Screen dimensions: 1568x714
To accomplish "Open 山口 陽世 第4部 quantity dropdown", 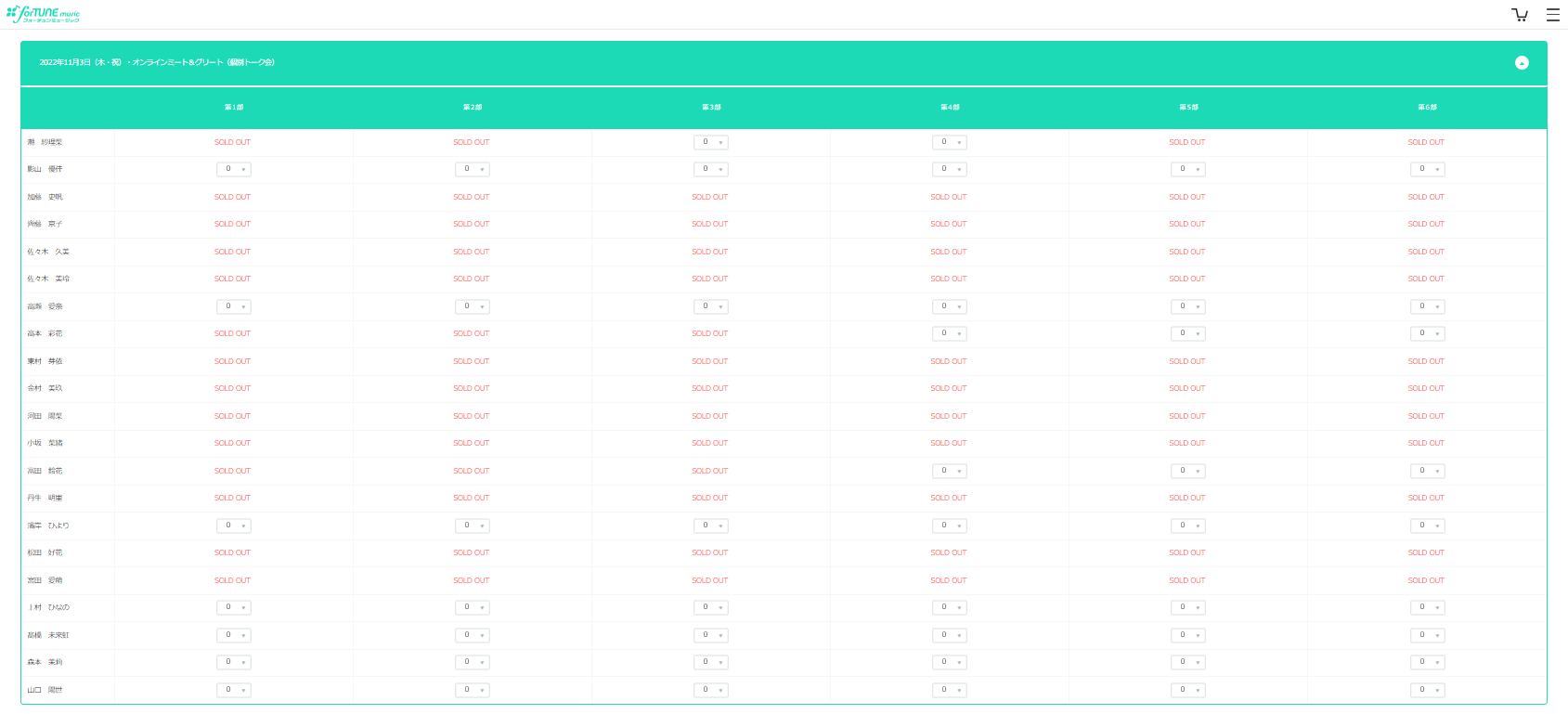I will click(x=950, y=690).
